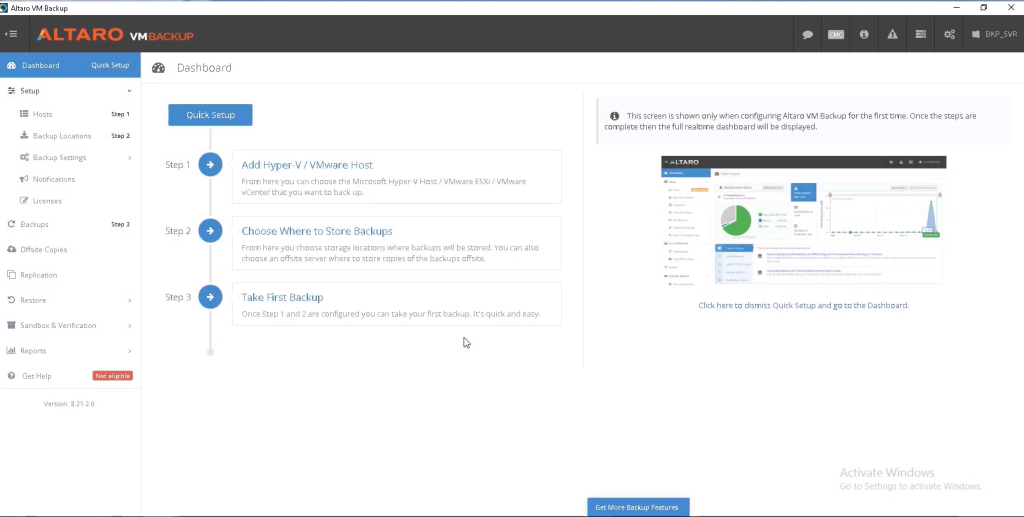
Task: Click the Reports bar chart icon
Action: pos(11,351)
